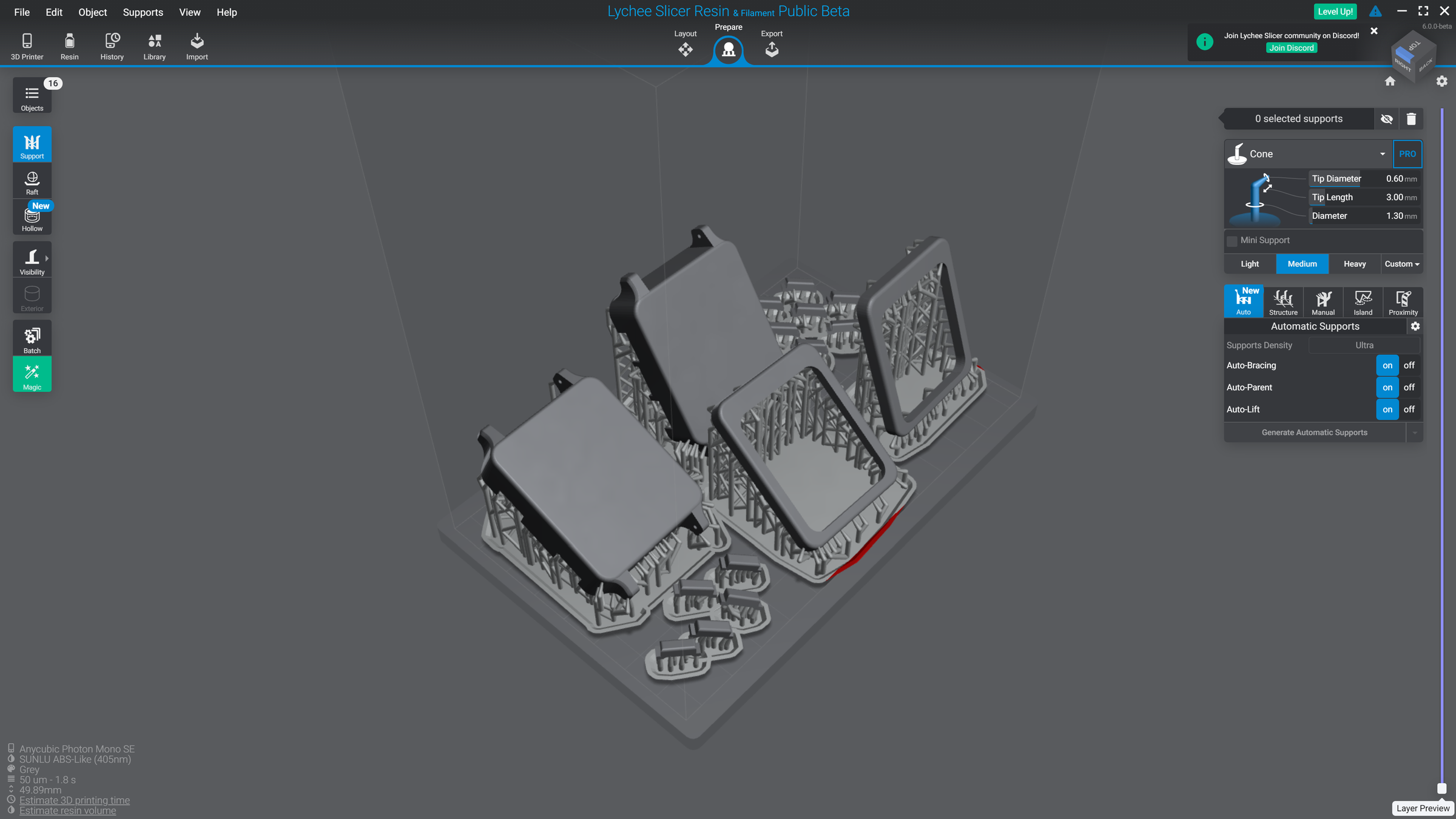Click Join Discord button
Viewport: 1456px width, 819px height.
(1291, 48)
